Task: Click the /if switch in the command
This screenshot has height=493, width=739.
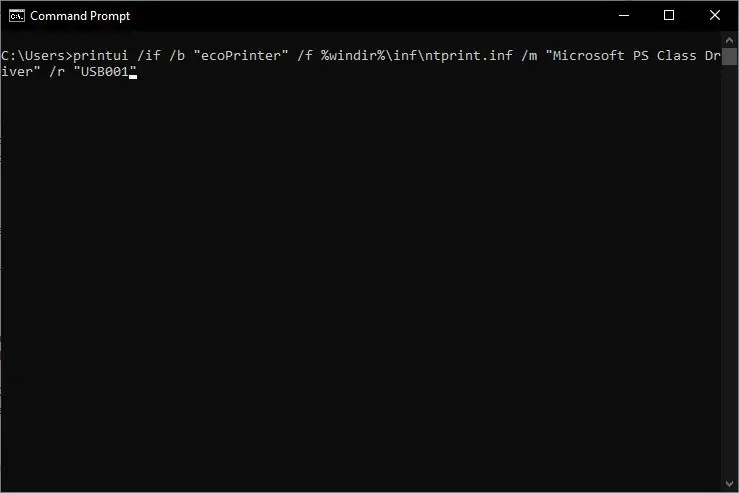Action: (148, 56)
